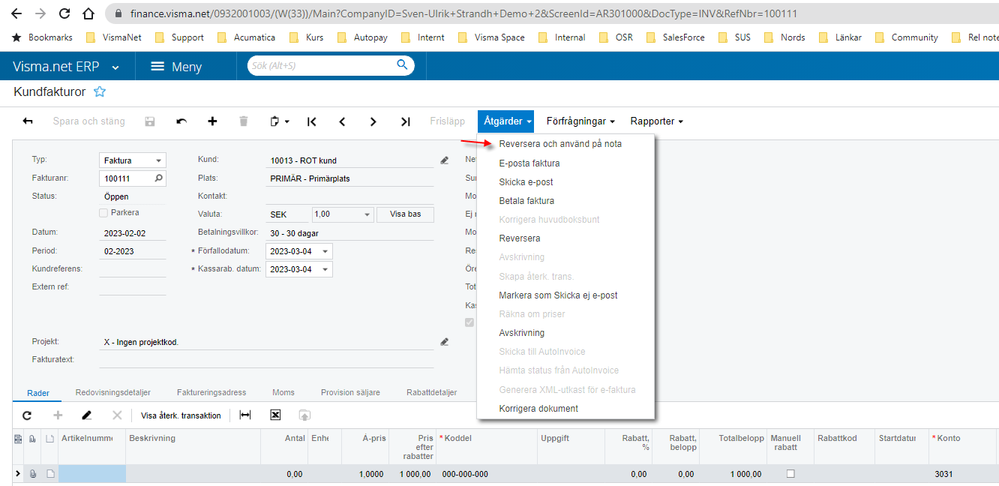This screenshot has height=486, width=999.
Task: Click Visa återk. transaktion button
Action: point(181,415)
